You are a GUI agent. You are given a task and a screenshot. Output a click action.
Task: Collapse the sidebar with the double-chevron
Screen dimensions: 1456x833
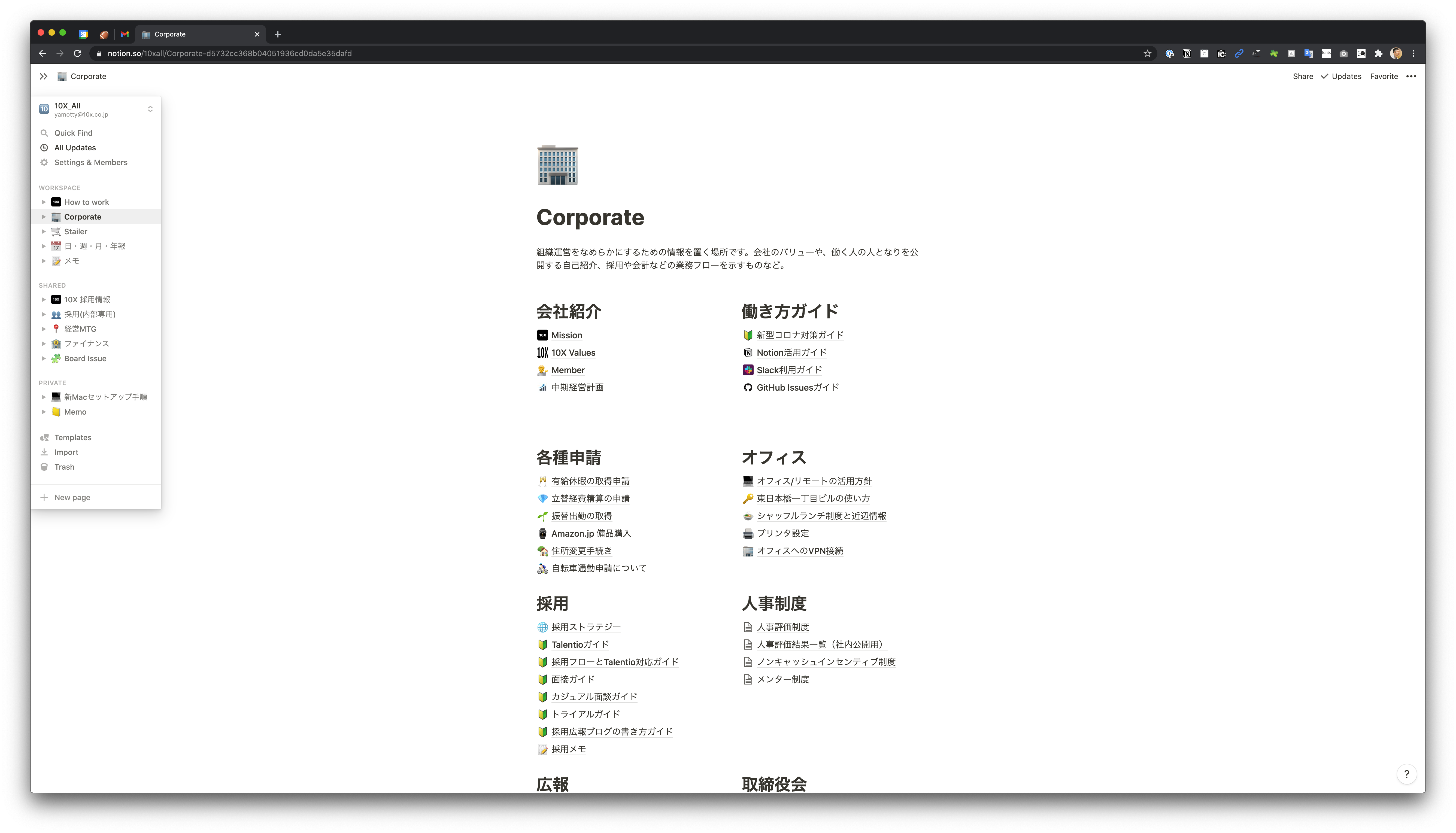pyautogui.click(x=44, y=75)
